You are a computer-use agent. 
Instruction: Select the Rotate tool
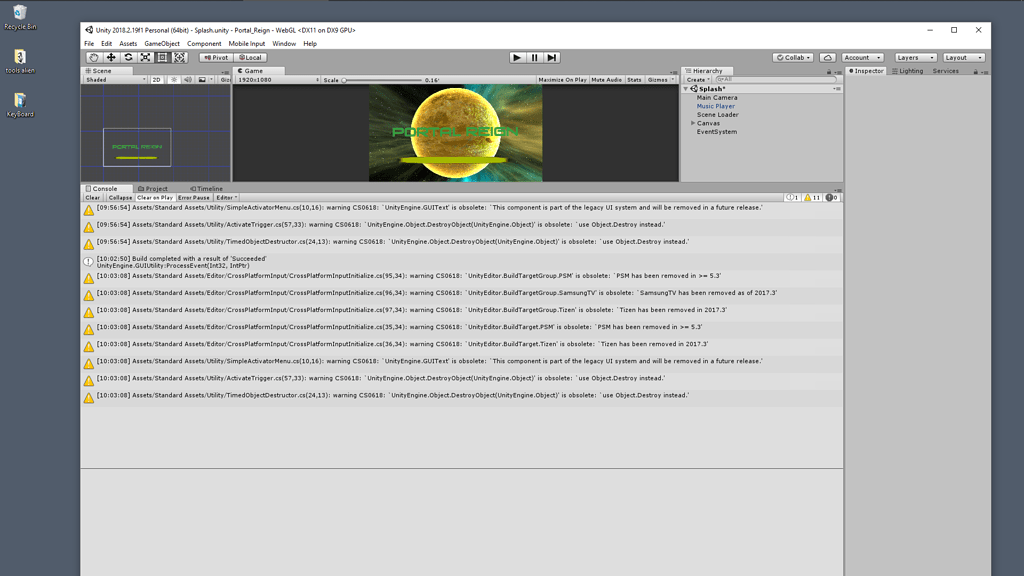[126, 57]
